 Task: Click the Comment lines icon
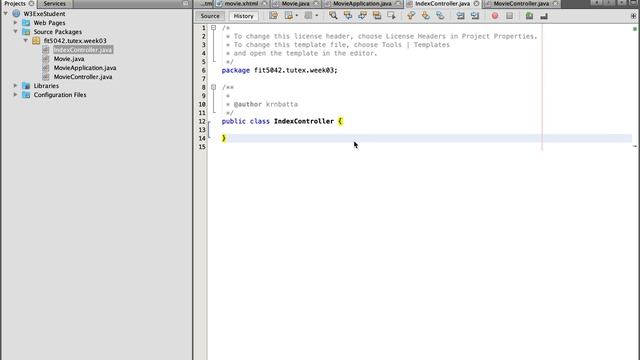point(529,16)
